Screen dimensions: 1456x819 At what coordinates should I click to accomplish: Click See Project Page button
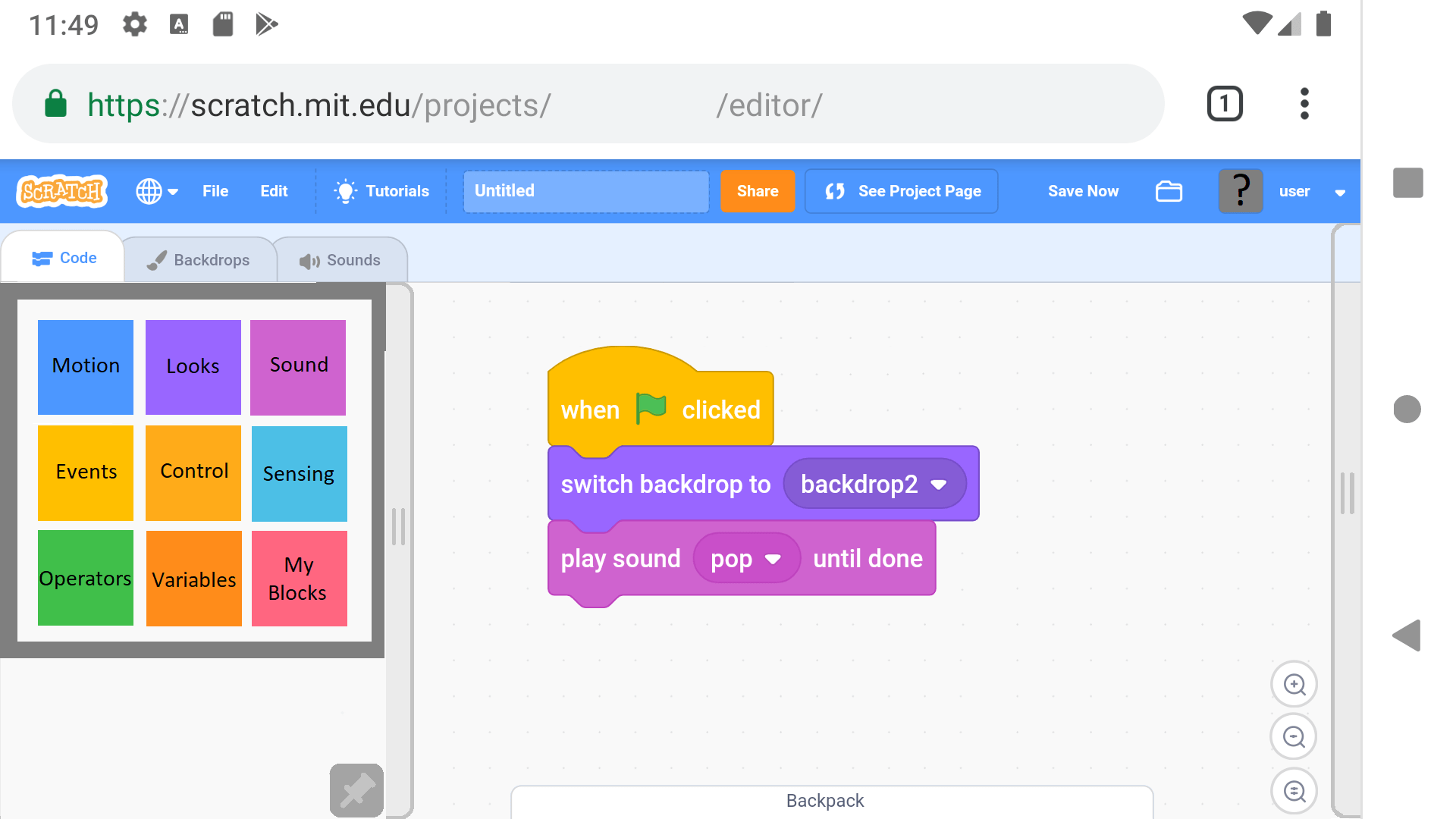point(901,191)
